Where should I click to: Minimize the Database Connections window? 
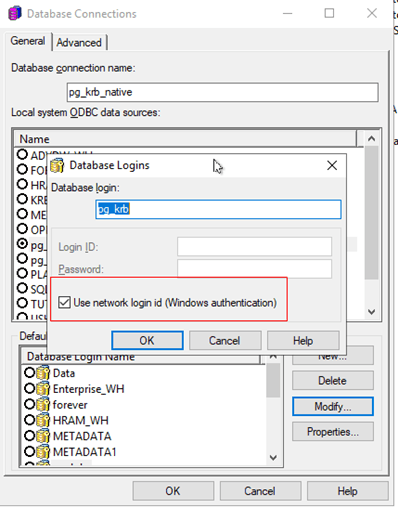[x=287, y=13]
